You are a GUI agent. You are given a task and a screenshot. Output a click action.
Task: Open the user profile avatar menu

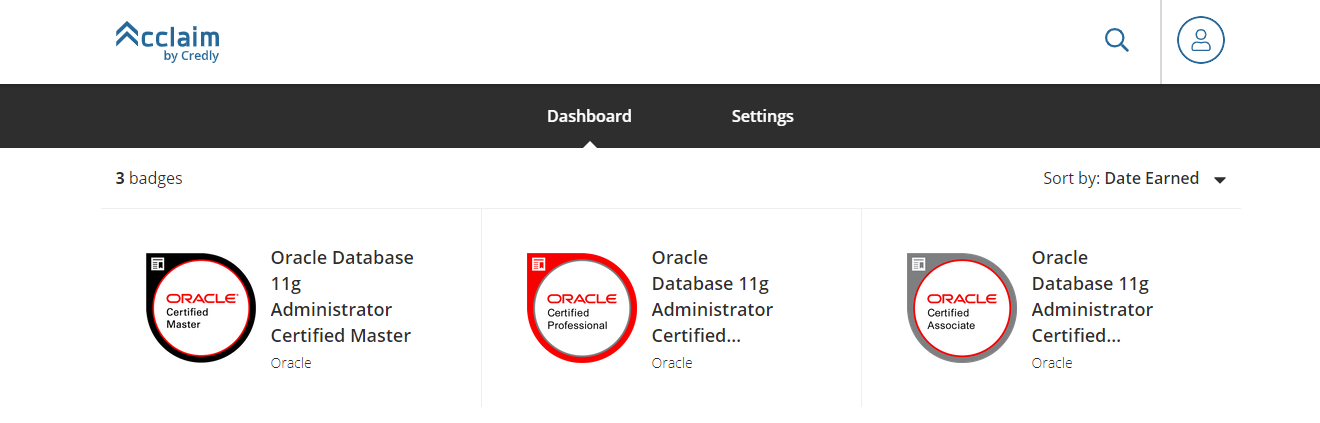1200,40
